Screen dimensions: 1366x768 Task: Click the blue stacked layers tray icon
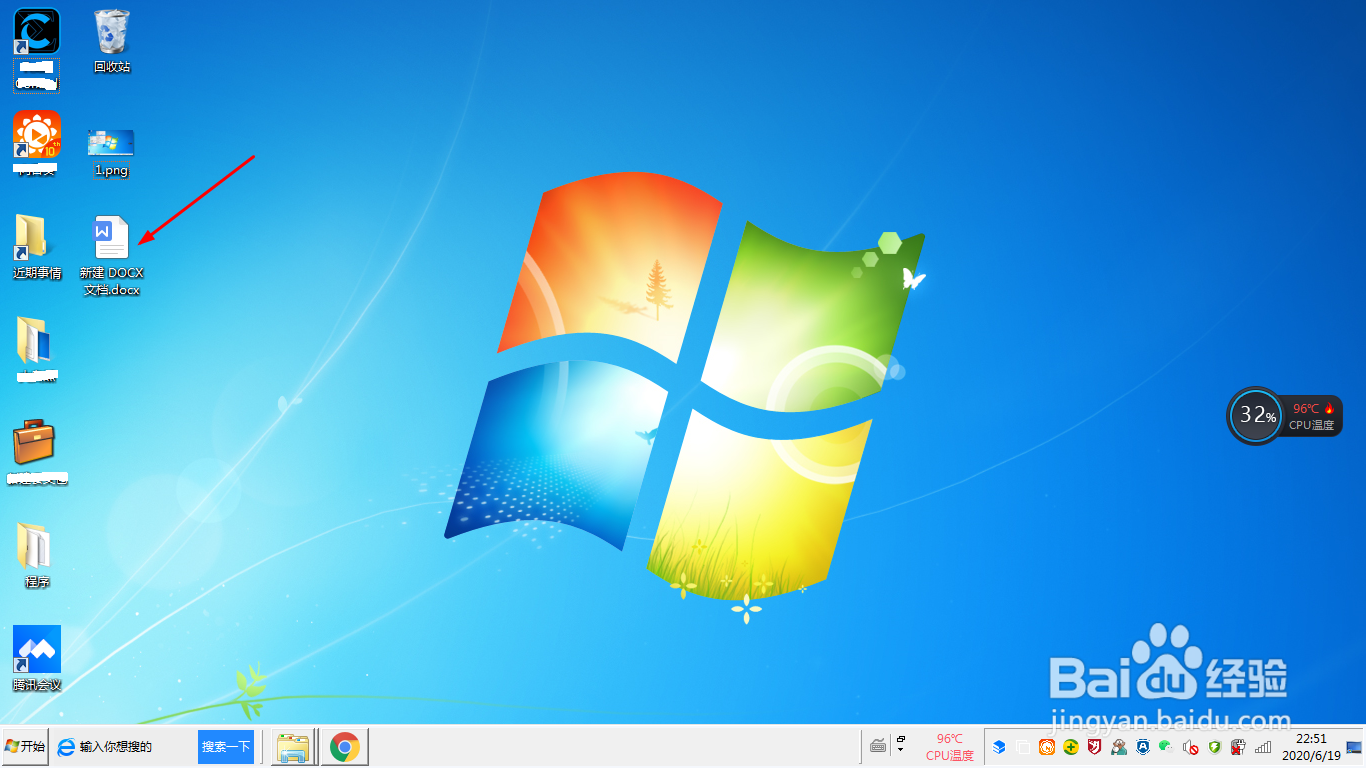pos(999,747)
